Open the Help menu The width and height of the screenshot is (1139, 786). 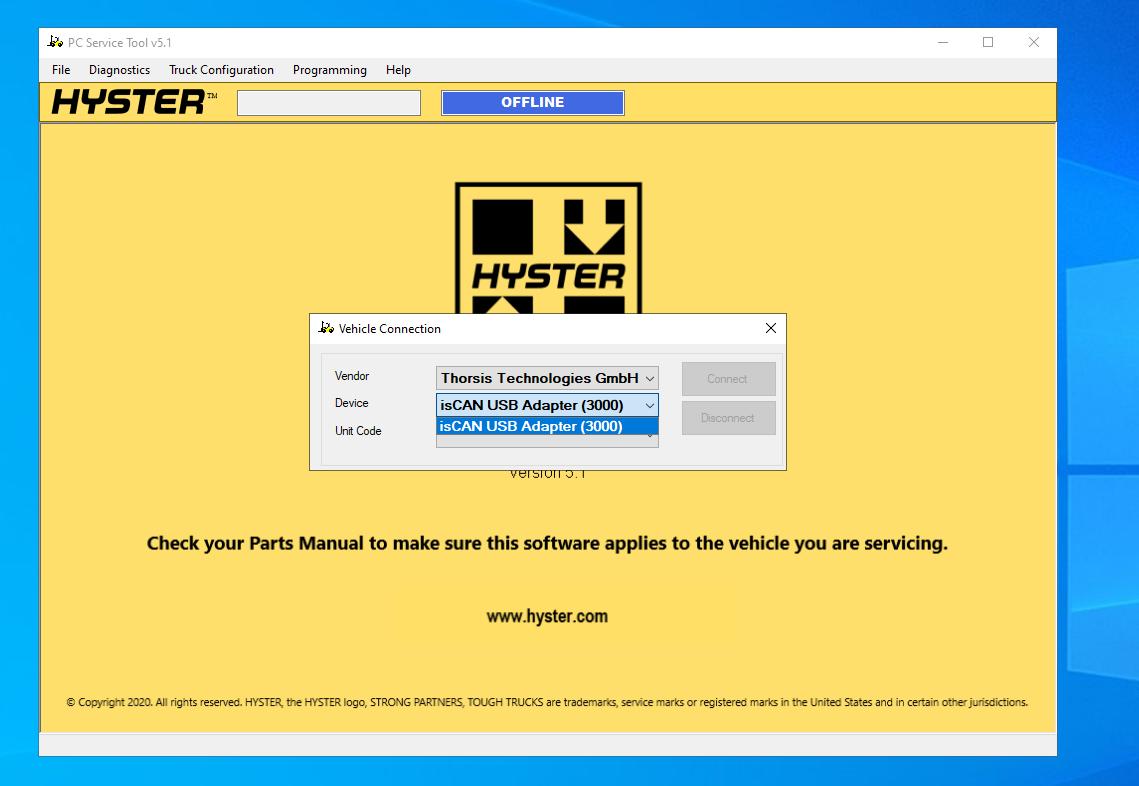[397, 70]
